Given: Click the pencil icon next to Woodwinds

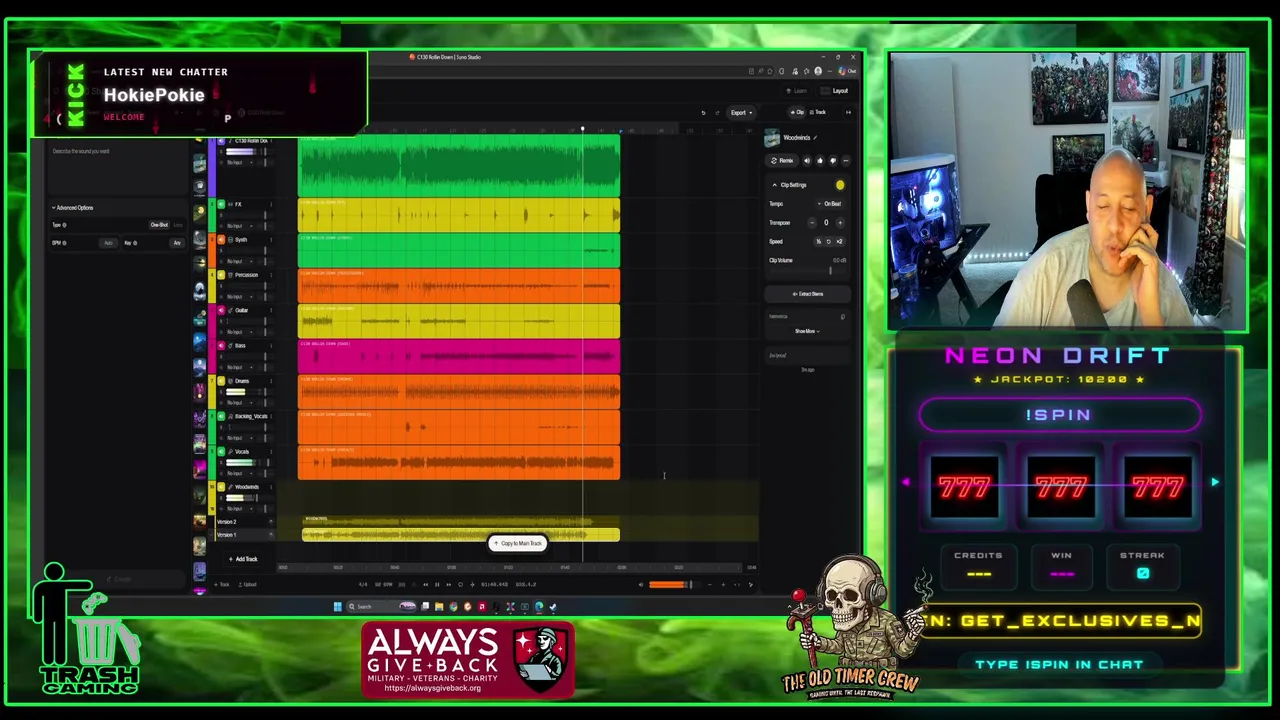Looking at the screenshot, I should (815, 137).
